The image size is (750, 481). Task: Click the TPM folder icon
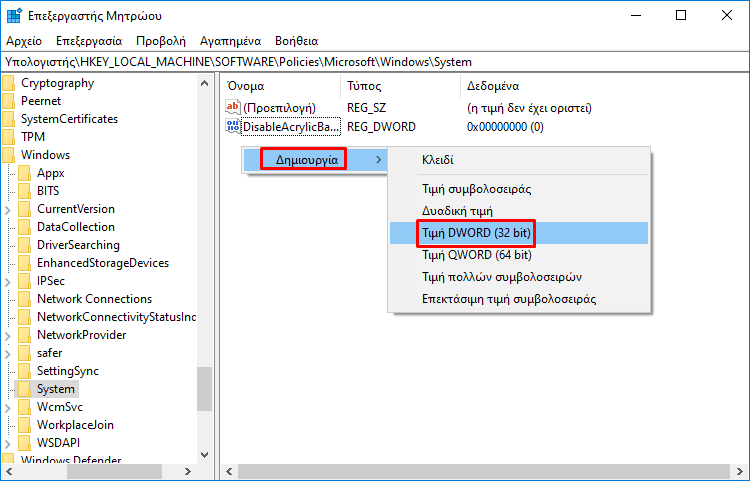pos(8,137)
